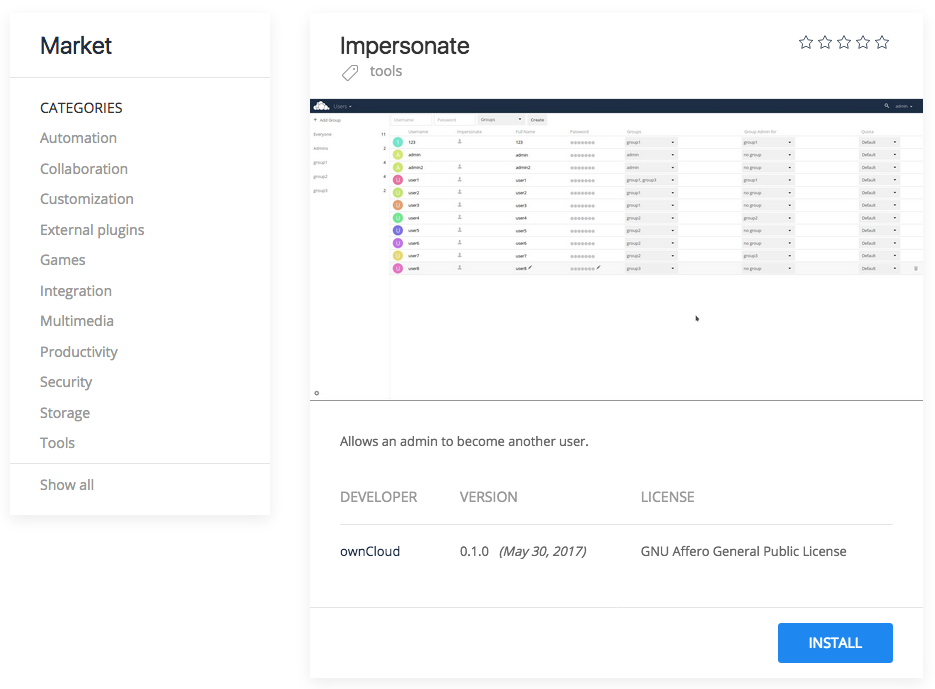Image resolution: width=935 pixels, height=689 pixels.
Task: Click the search magnifier in the preview toolbar
Action: [x=886, y=105]
